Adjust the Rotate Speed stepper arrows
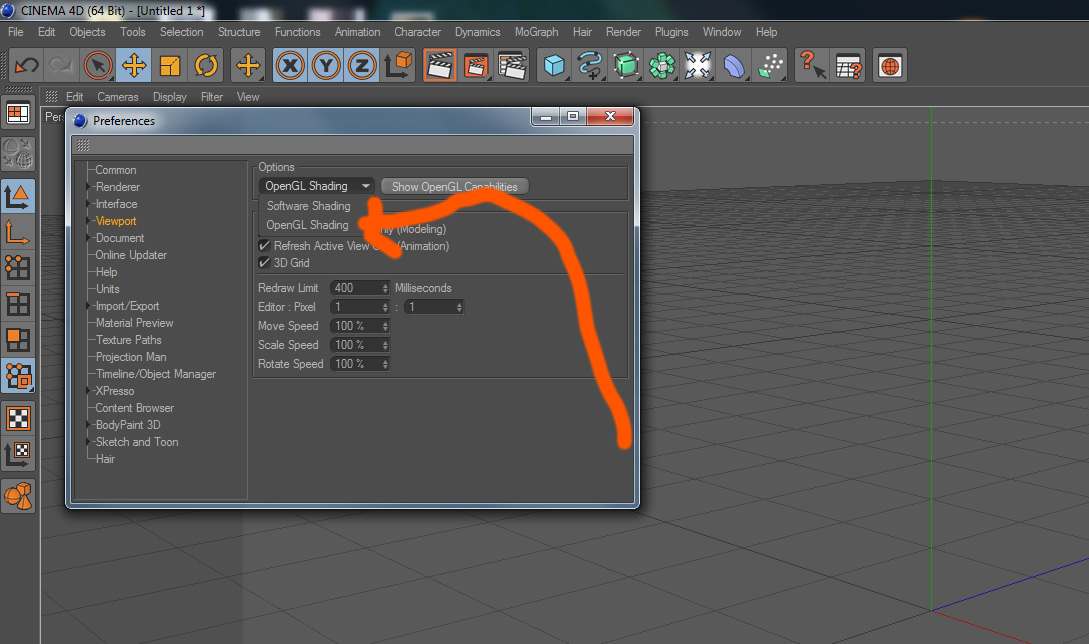The width and height of the screenshot is (1089, 644). pyautogui.click(x=385, y=364)
